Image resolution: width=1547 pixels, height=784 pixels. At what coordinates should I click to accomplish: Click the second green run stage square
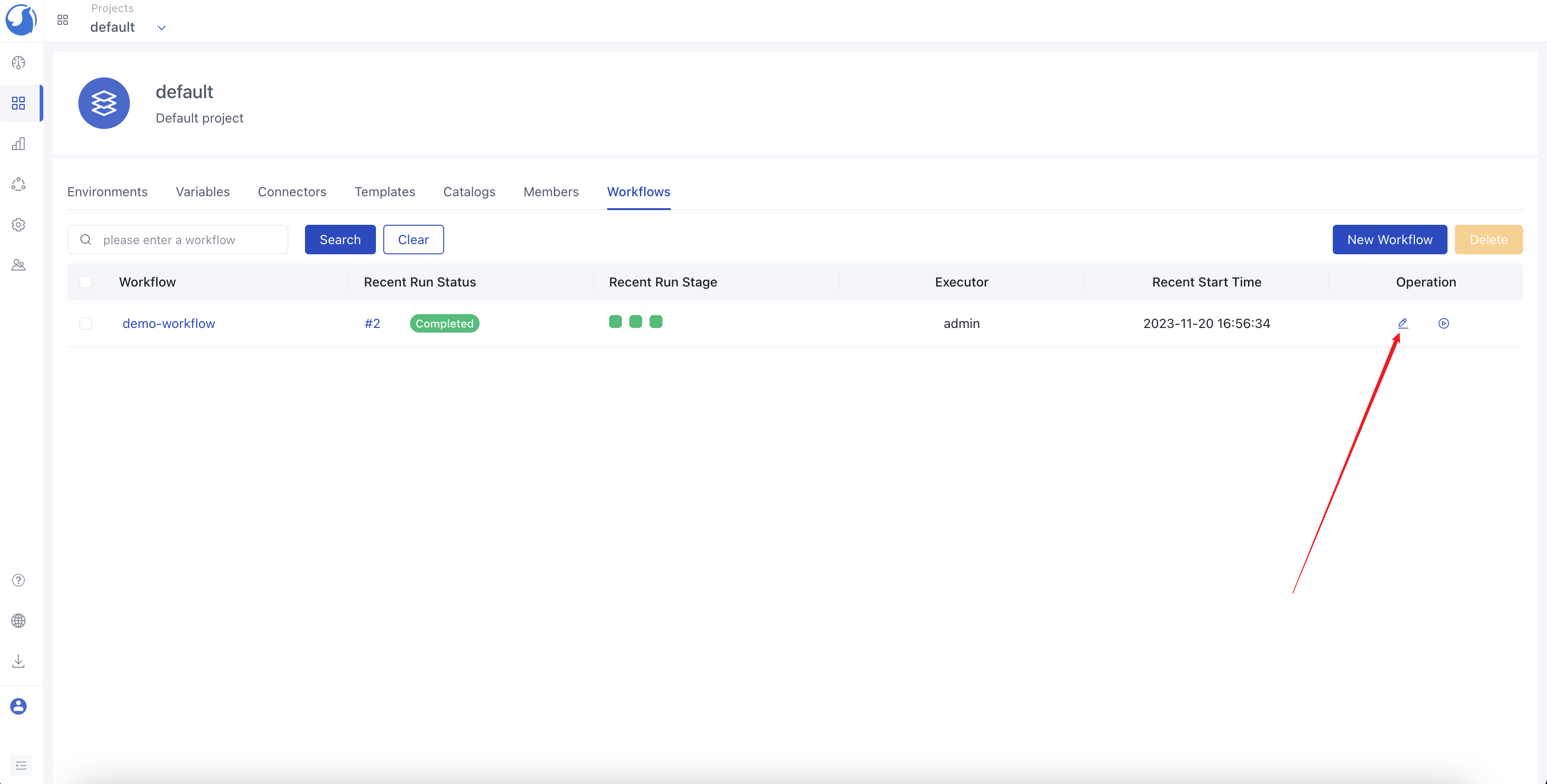tap(636, 322)
